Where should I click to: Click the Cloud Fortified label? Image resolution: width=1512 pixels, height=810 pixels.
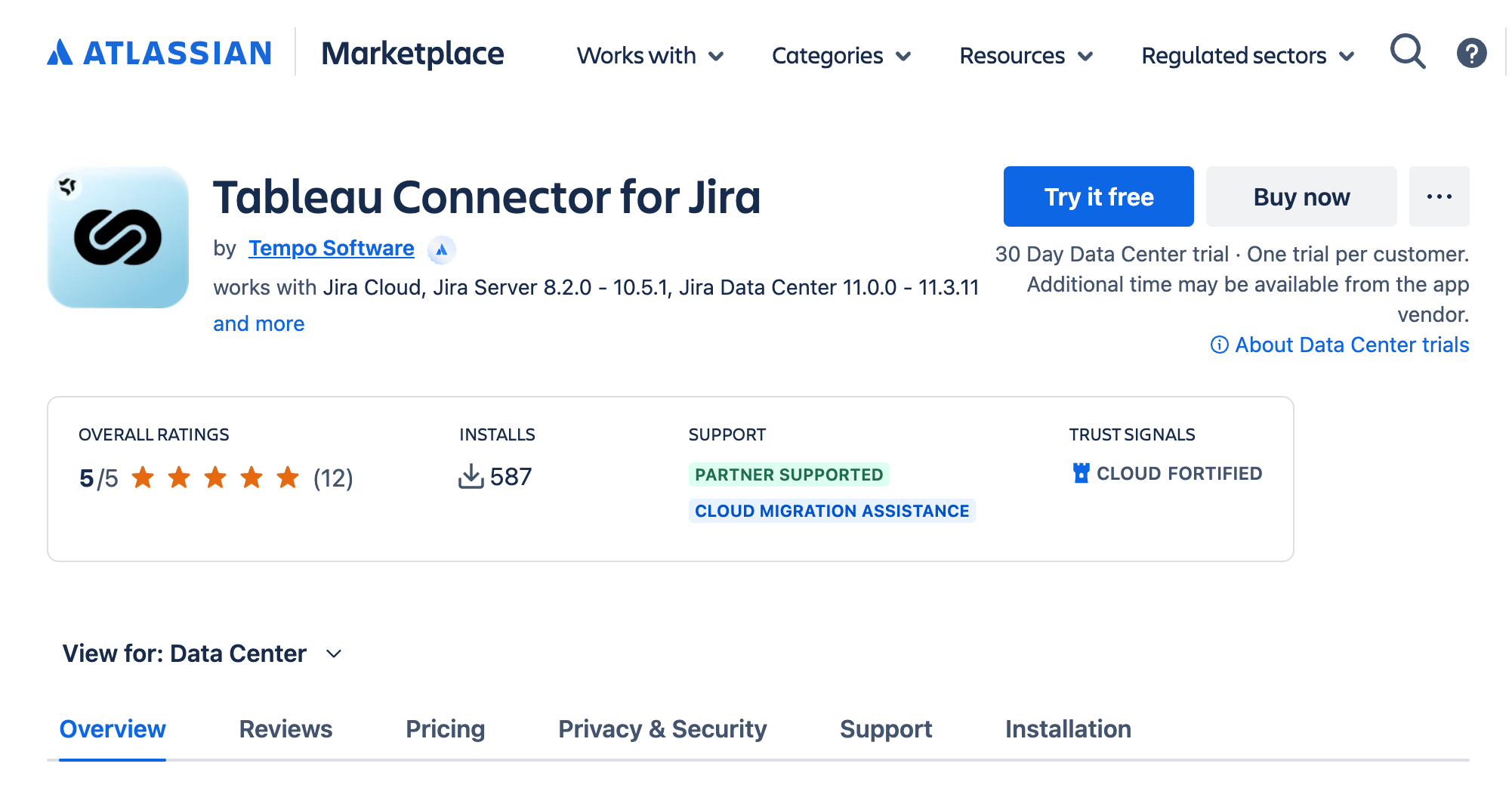coord(1180,474)
